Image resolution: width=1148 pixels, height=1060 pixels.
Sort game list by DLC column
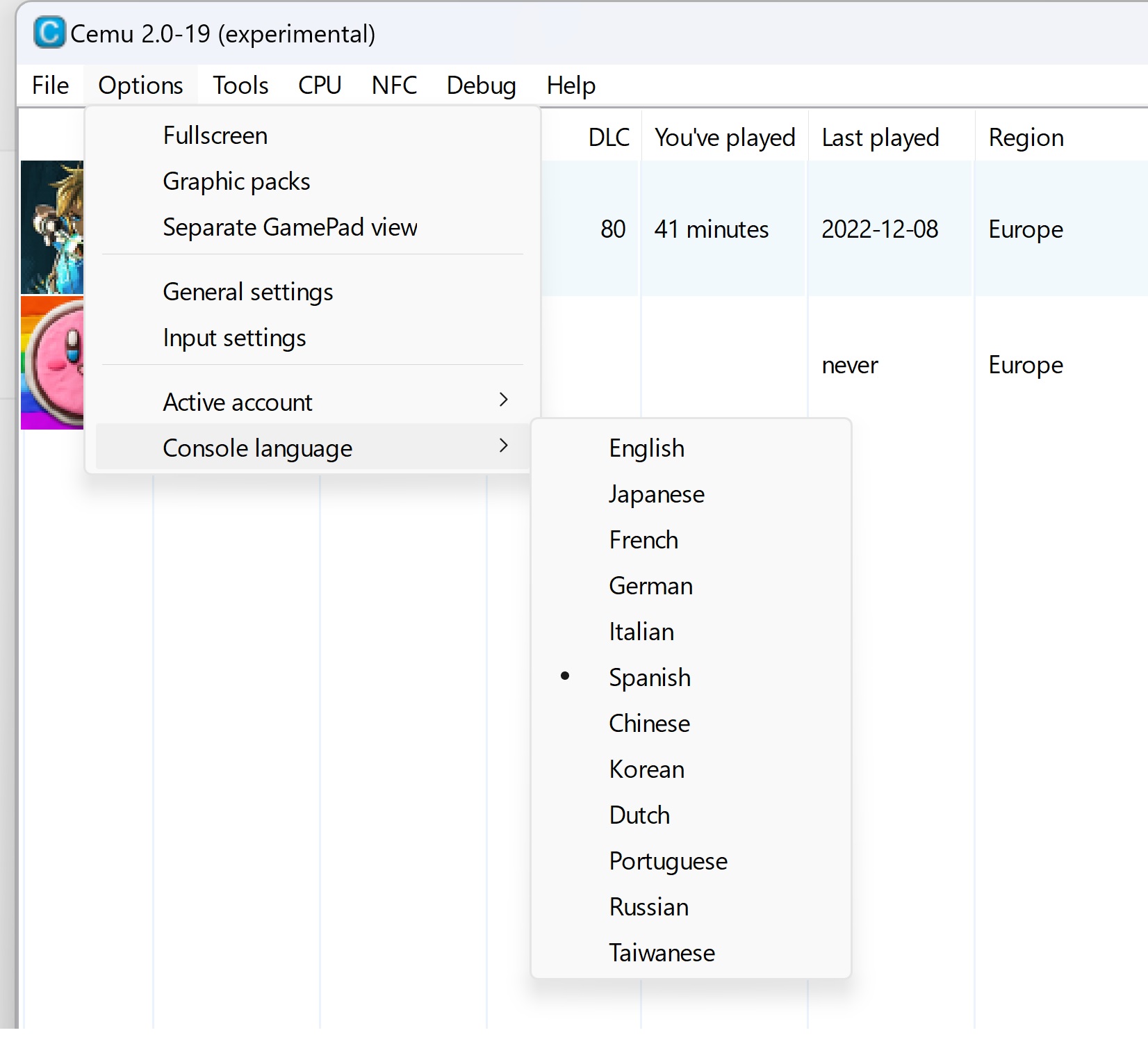(609, 138)
